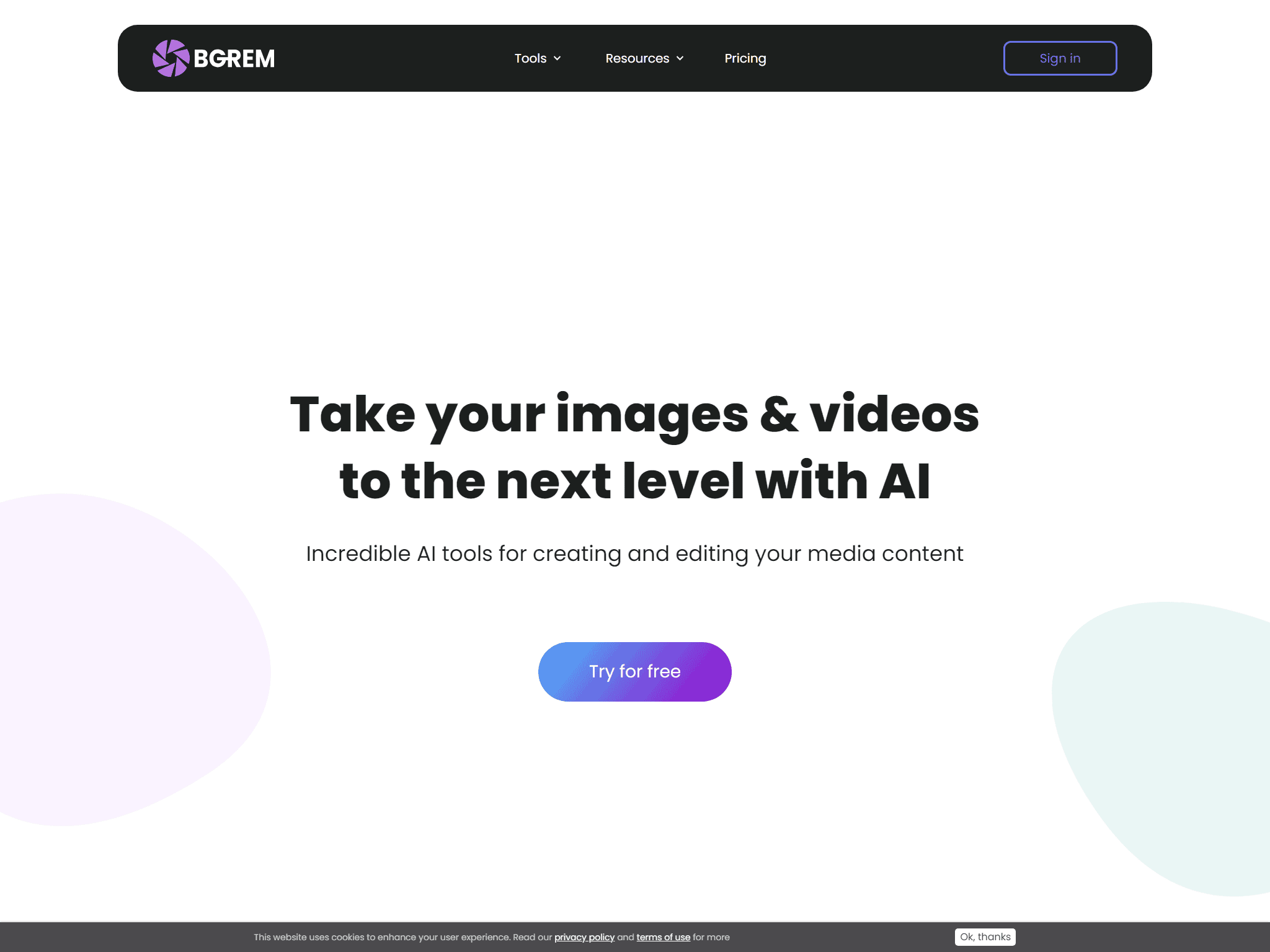
Task: Go to the Pricing page
Action: tap(745, 58)
